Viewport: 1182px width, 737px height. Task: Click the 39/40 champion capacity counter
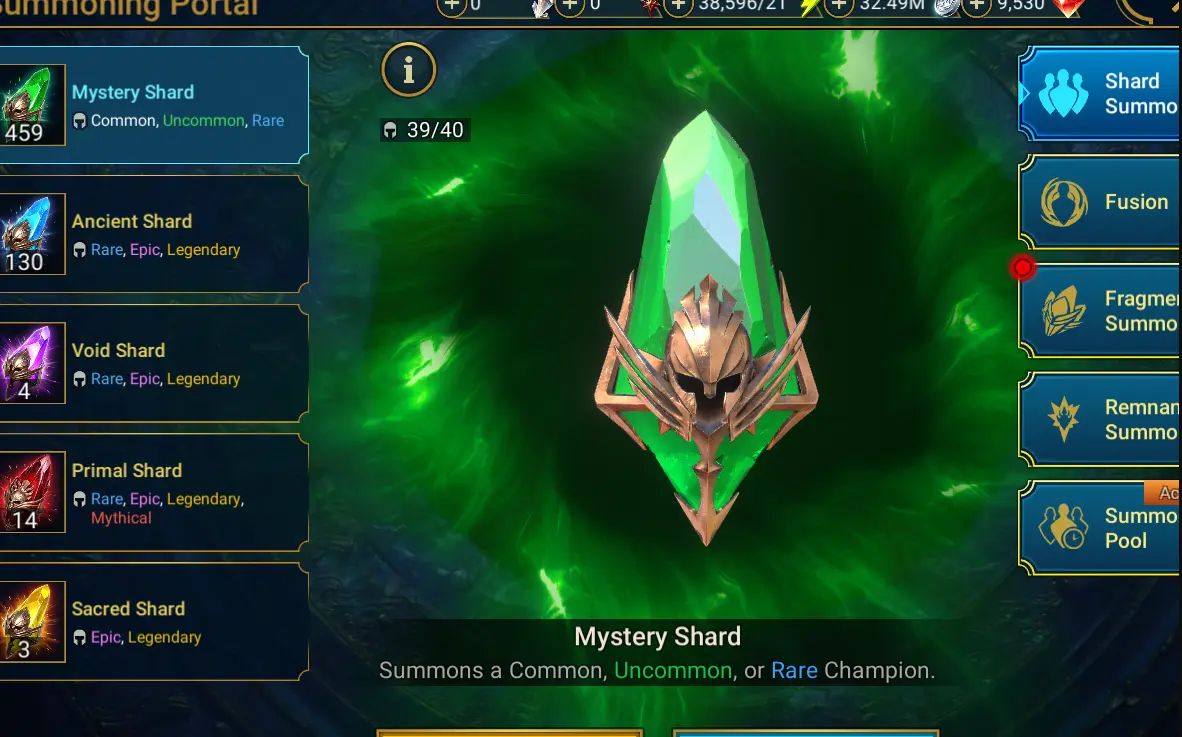(x=425, y=130)
